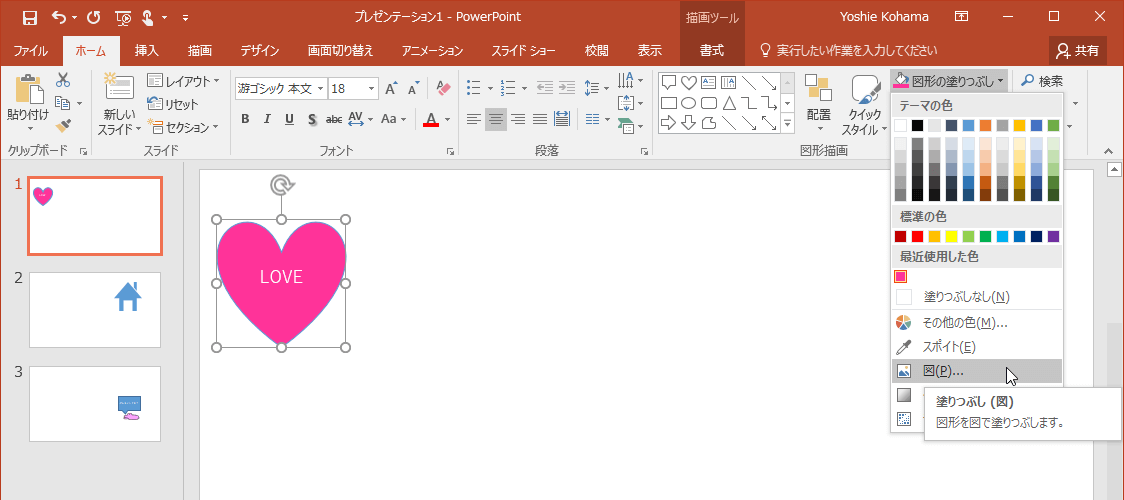
Task: Click the Paste (貼り付け) clipboard icon
Action: [x=28, y=88]
